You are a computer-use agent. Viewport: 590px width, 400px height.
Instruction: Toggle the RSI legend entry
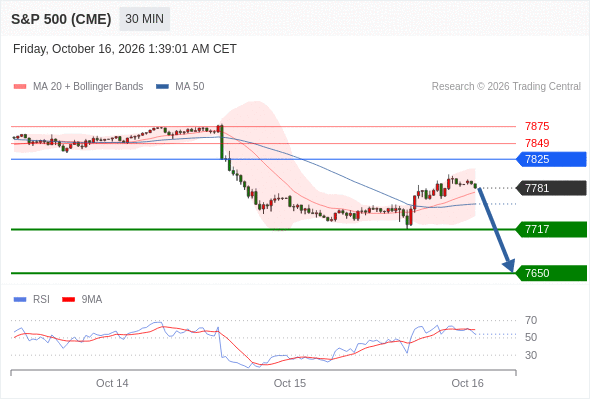point(32,300)
